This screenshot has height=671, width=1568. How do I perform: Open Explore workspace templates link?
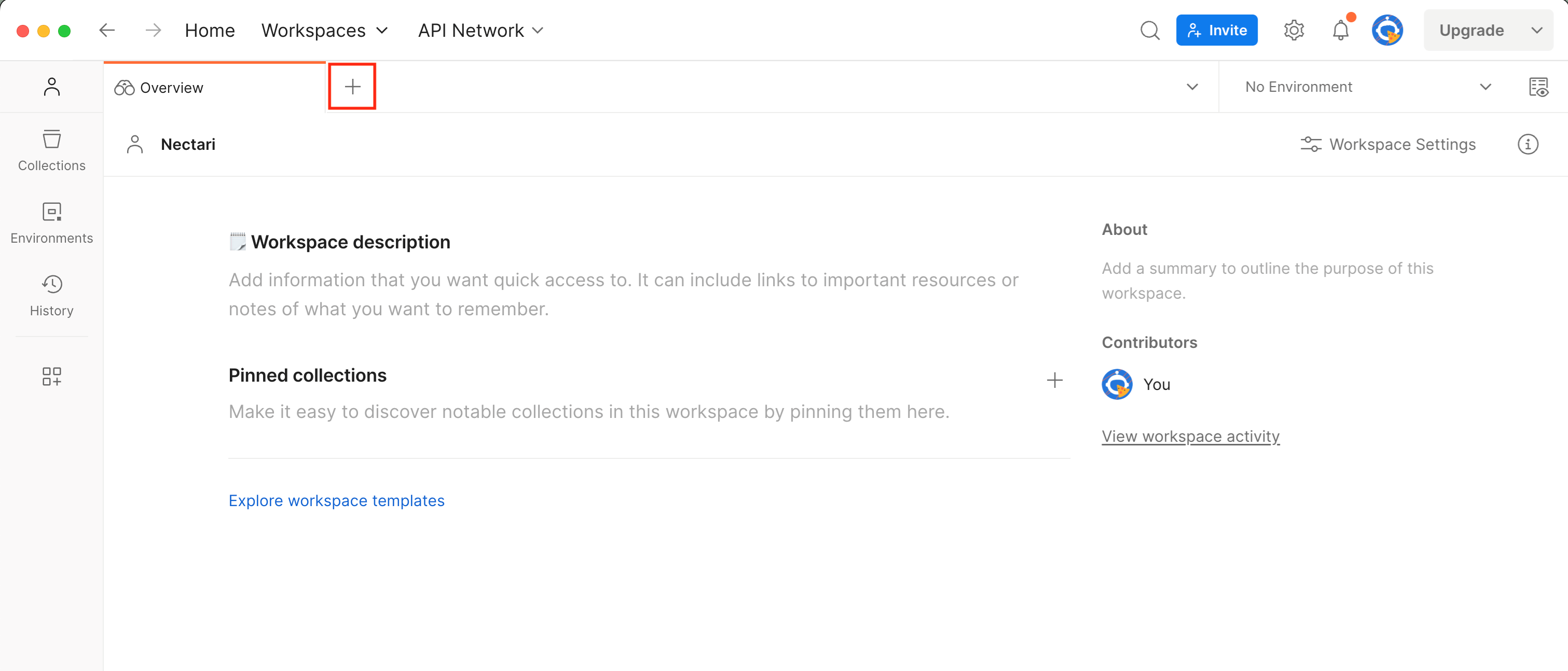[336, 500]
